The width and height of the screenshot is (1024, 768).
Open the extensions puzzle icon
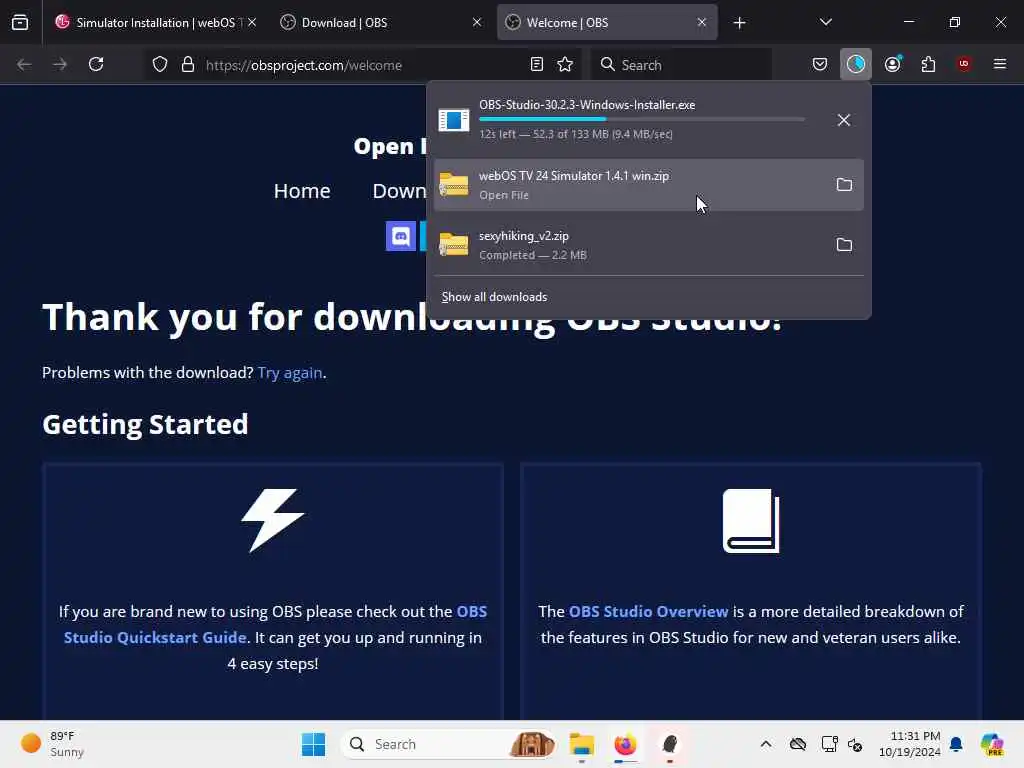(x=928, y=65)
